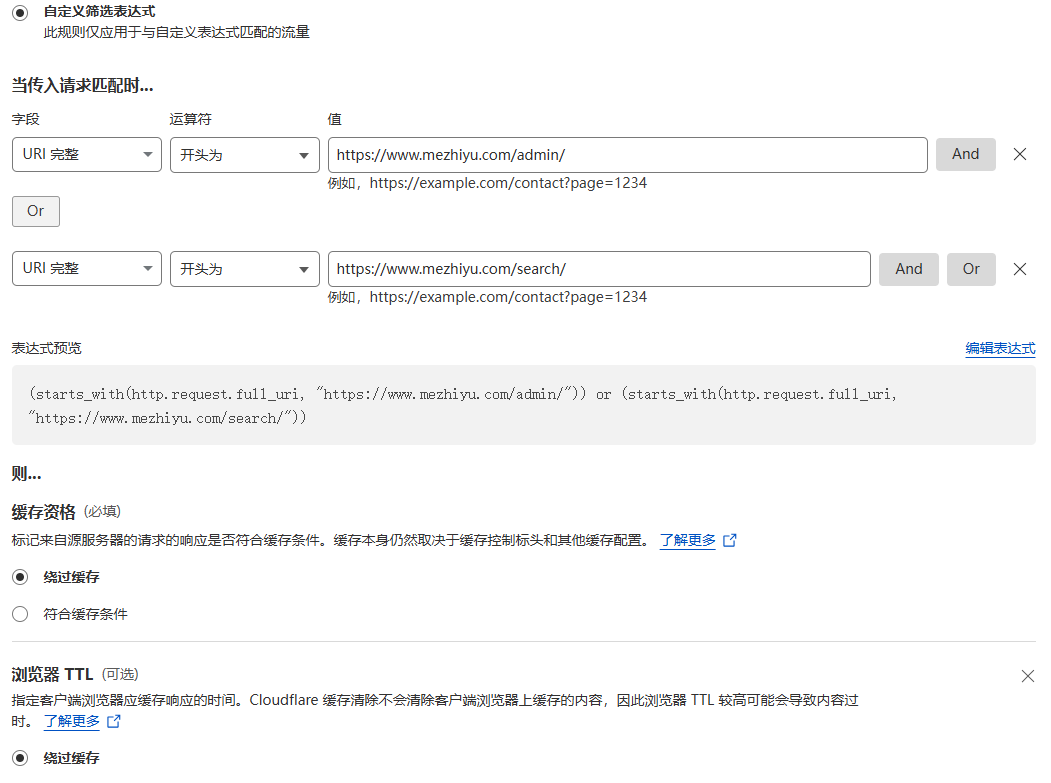Click the chevron of second 开头为 dropdown

306,269
